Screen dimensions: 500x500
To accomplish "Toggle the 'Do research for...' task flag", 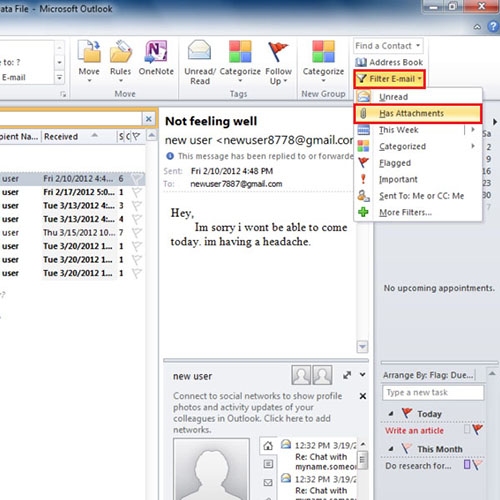I will tap(477, 465).
